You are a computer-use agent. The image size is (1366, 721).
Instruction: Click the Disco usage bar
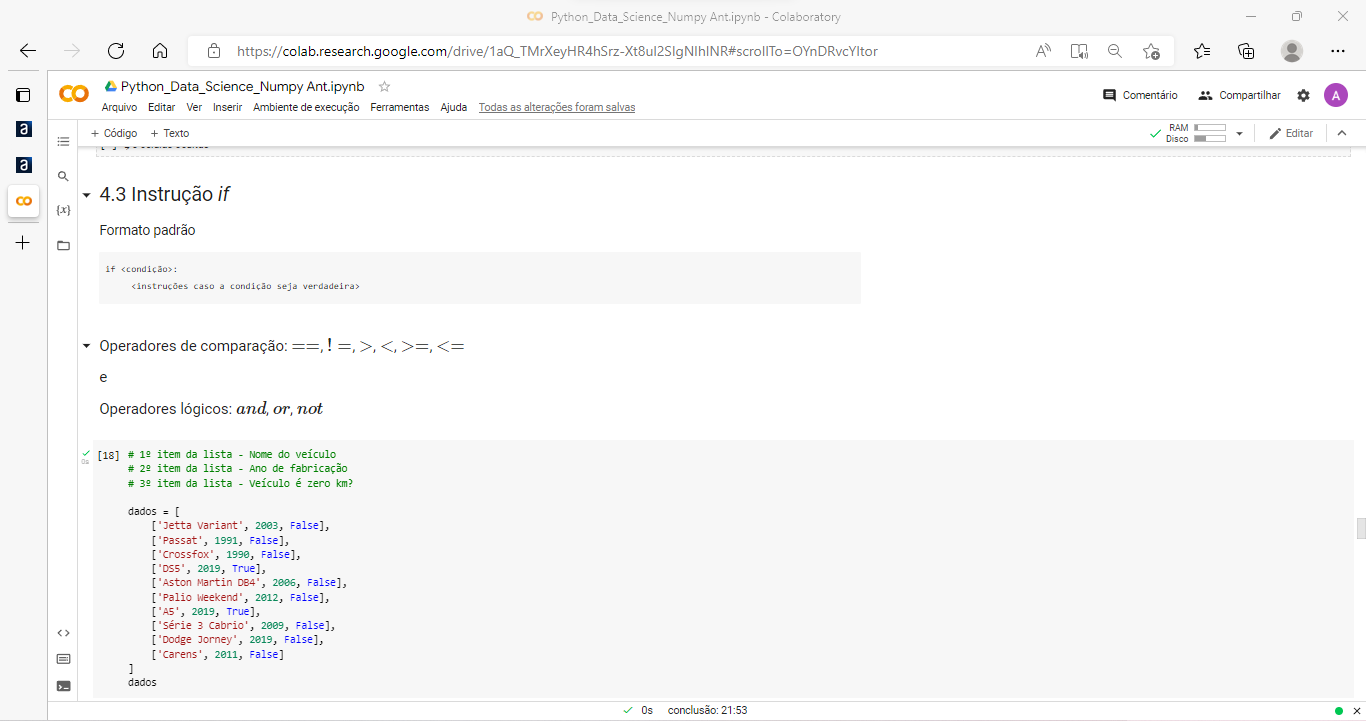(1210, 139)
